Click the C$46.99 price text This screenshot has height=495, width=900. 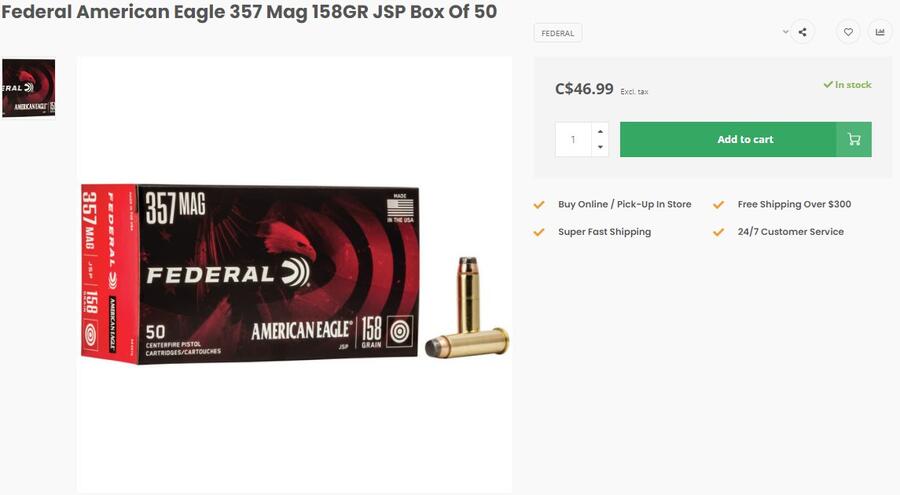pos(584,89)
